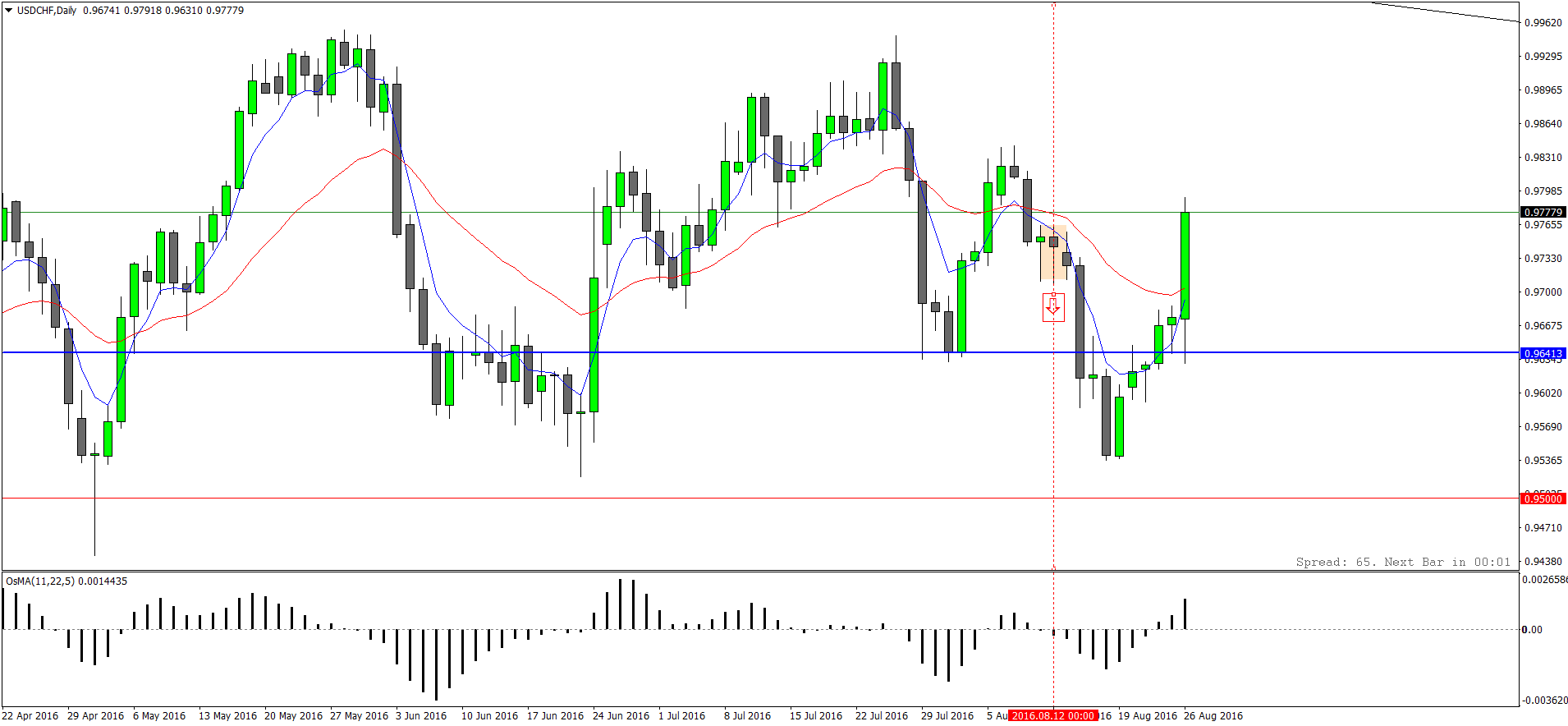Click the 22 Apr 2016 date label
1568x726 pixels.
click(x=30, y=715)
